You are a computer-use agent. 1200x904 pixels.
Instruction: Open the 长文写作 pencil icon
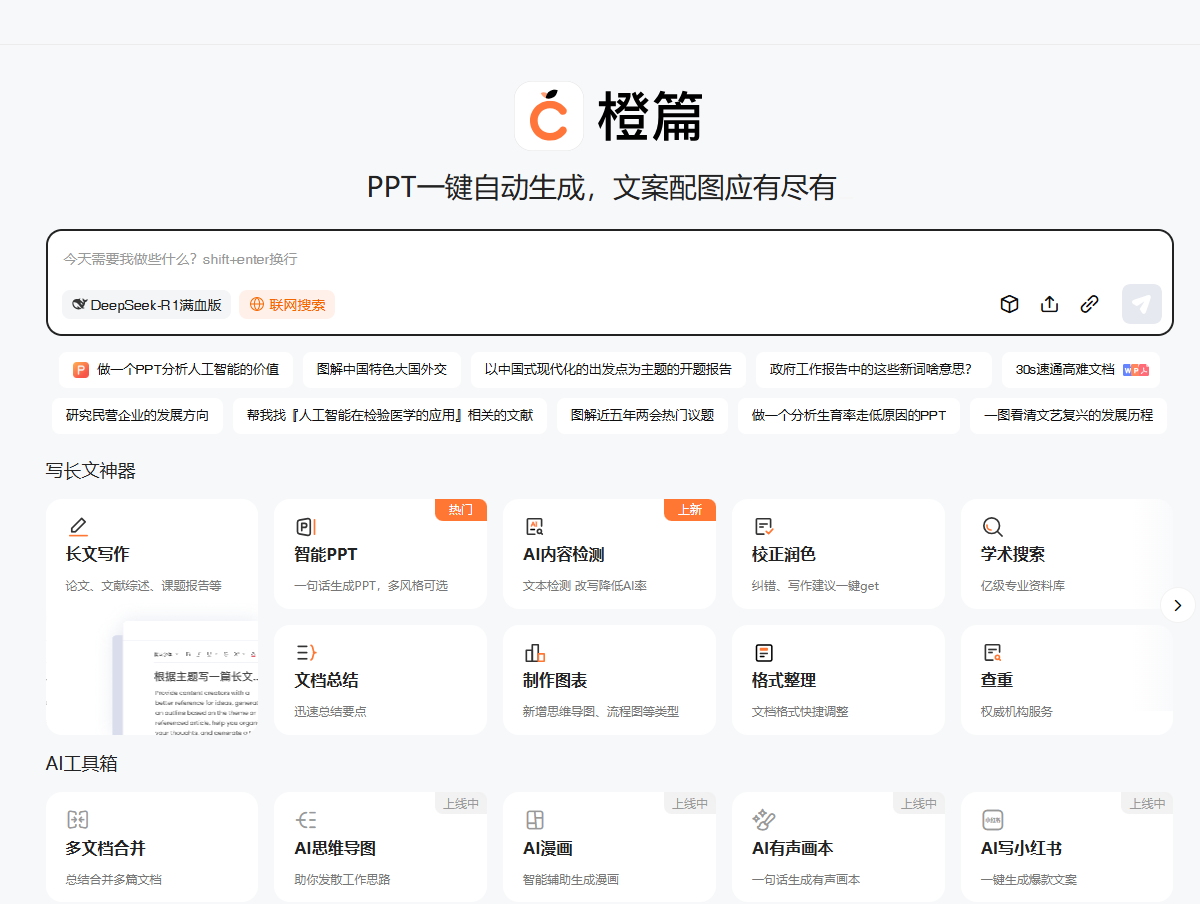click(78, 527)
